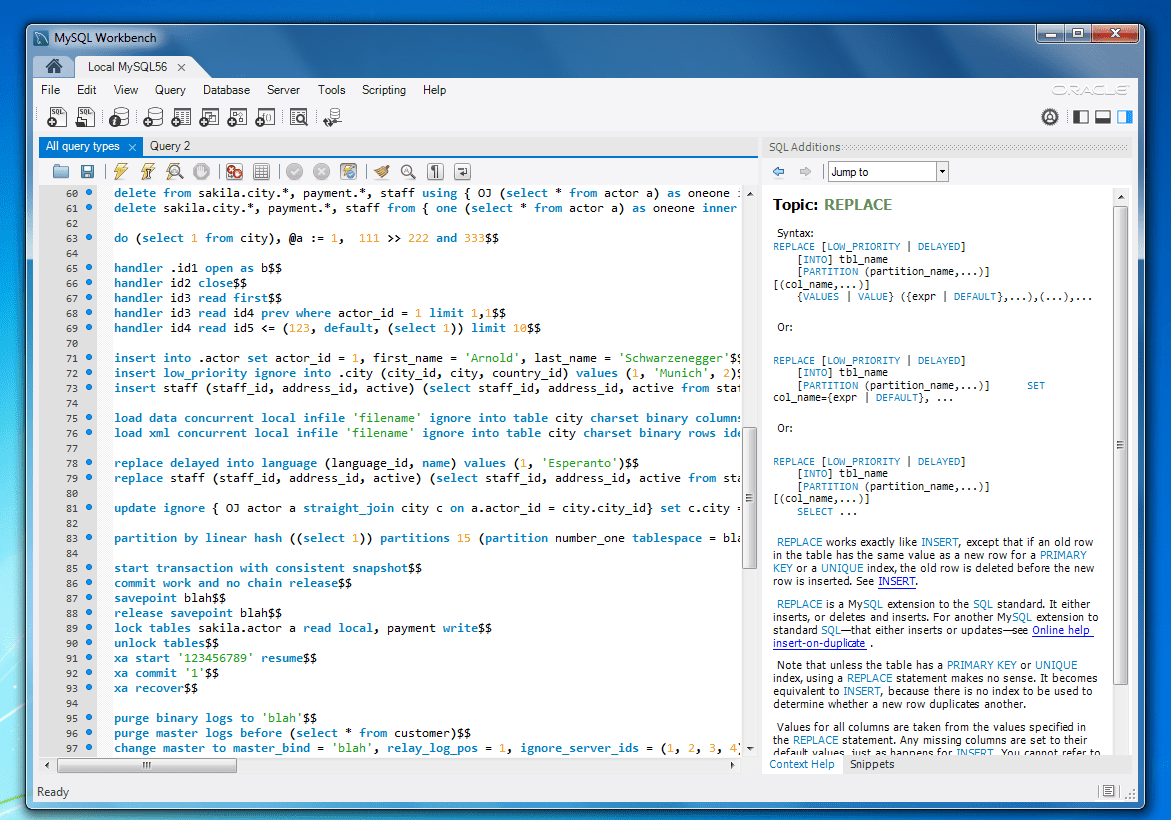
Task: Open the Query menu
Action: coord(169,90)
